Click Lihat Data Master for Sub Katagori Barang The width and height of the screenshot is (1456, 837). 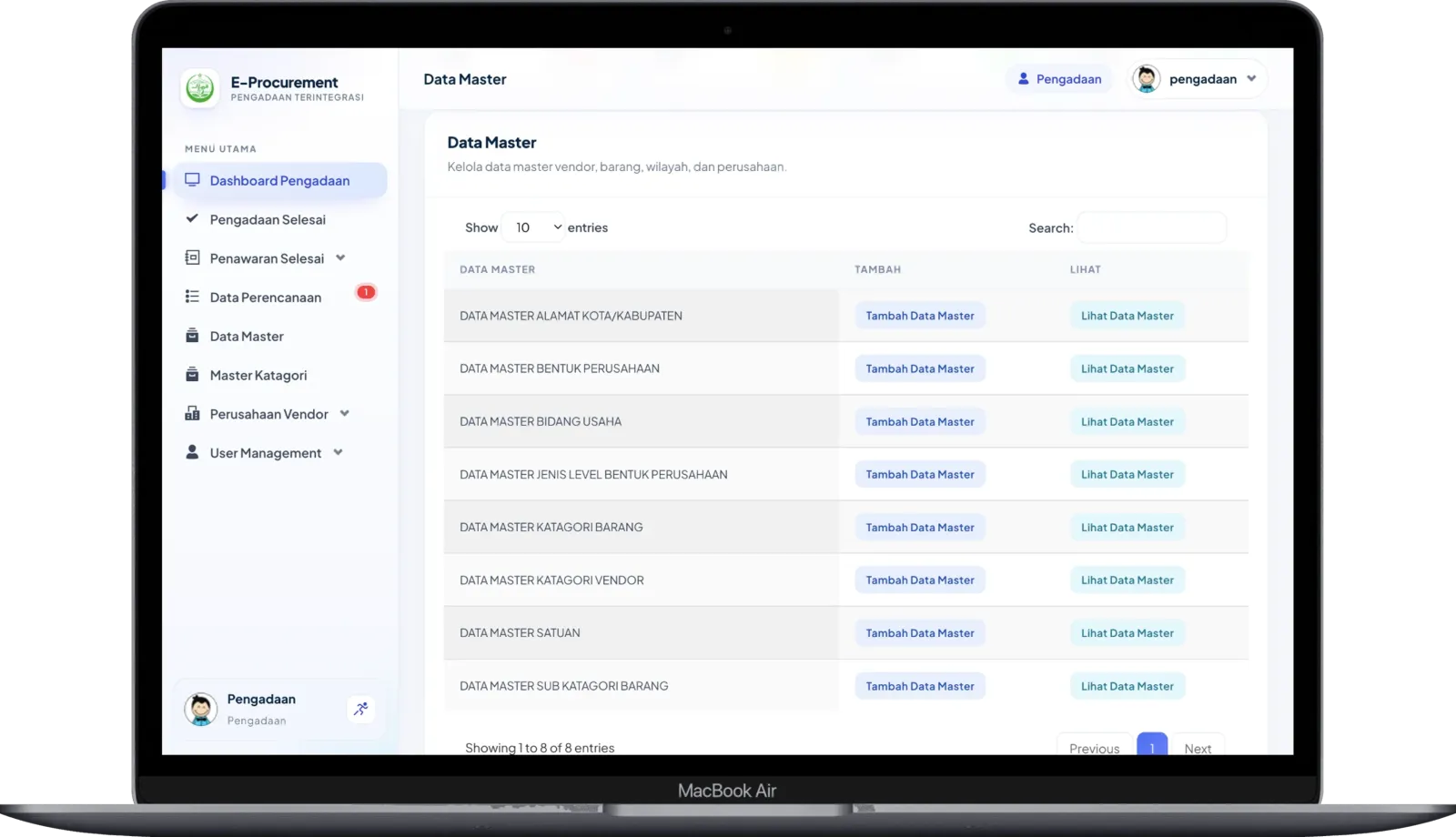pos(1127,686)
